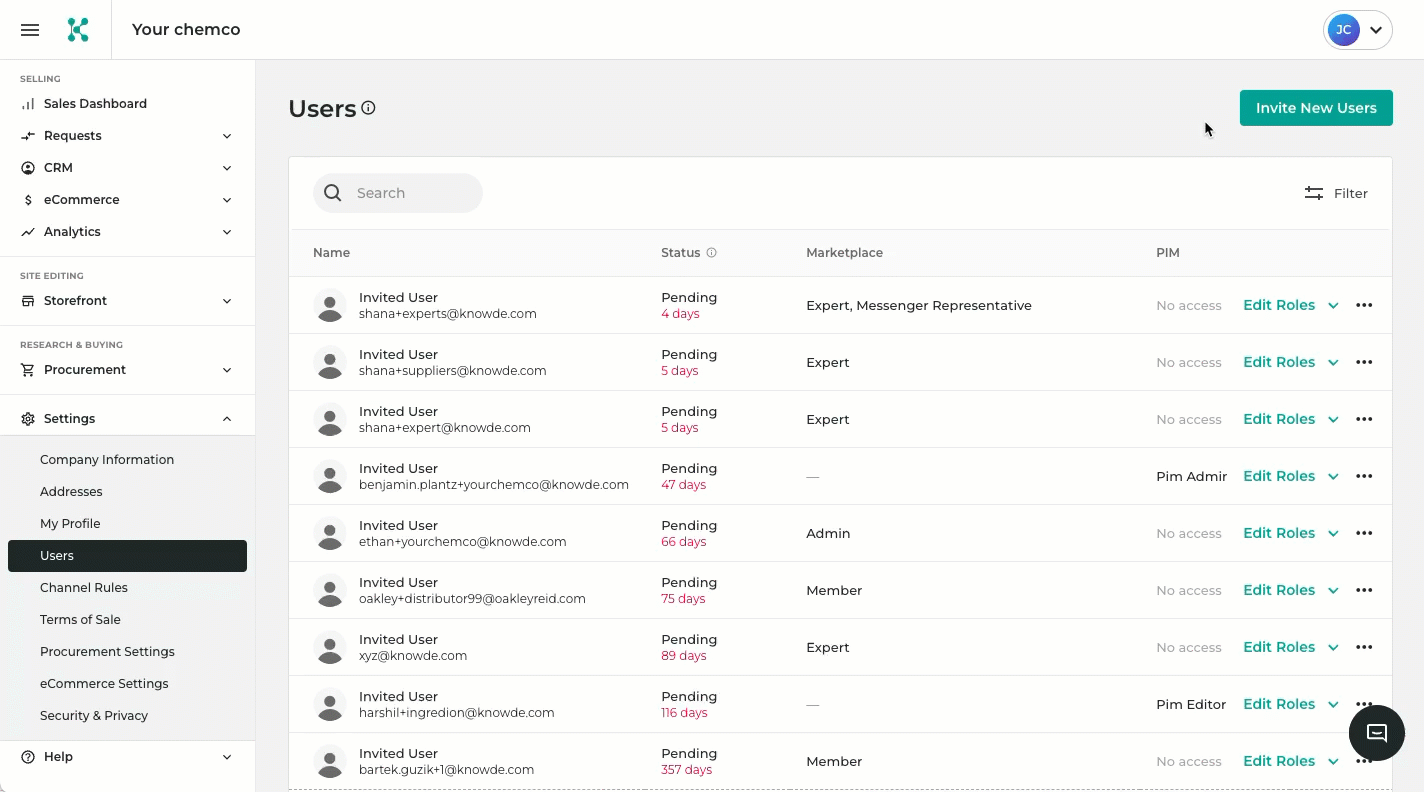Viewport: 1424px width, 792px height.
Task: Open Edit Roles dropdown for shana+suppliers user
Action: coord(1290,363)
